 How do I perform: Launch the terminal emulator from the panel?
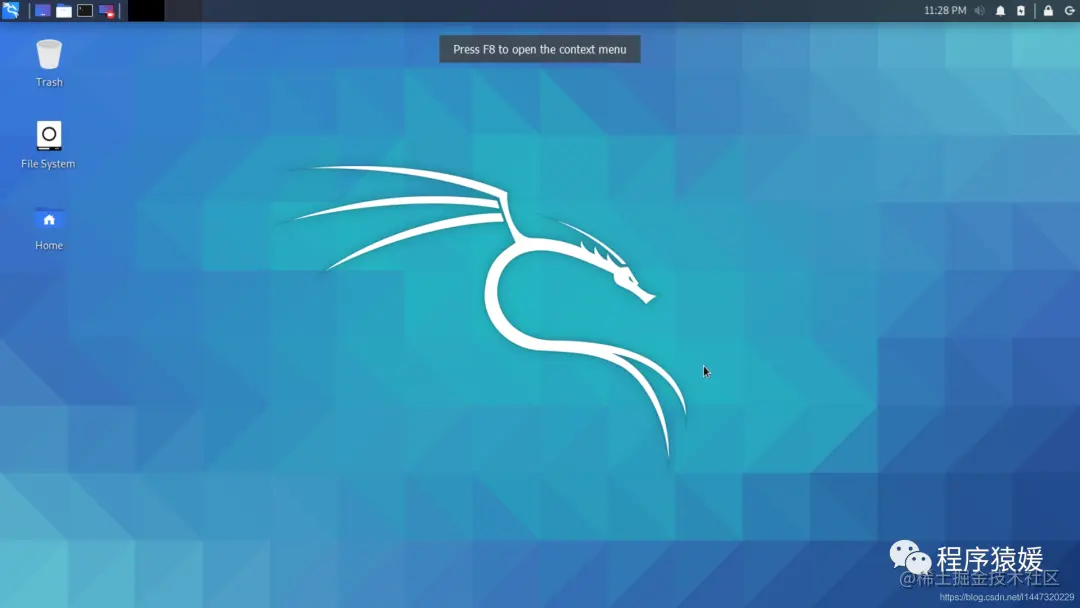(x=85, y=11)
